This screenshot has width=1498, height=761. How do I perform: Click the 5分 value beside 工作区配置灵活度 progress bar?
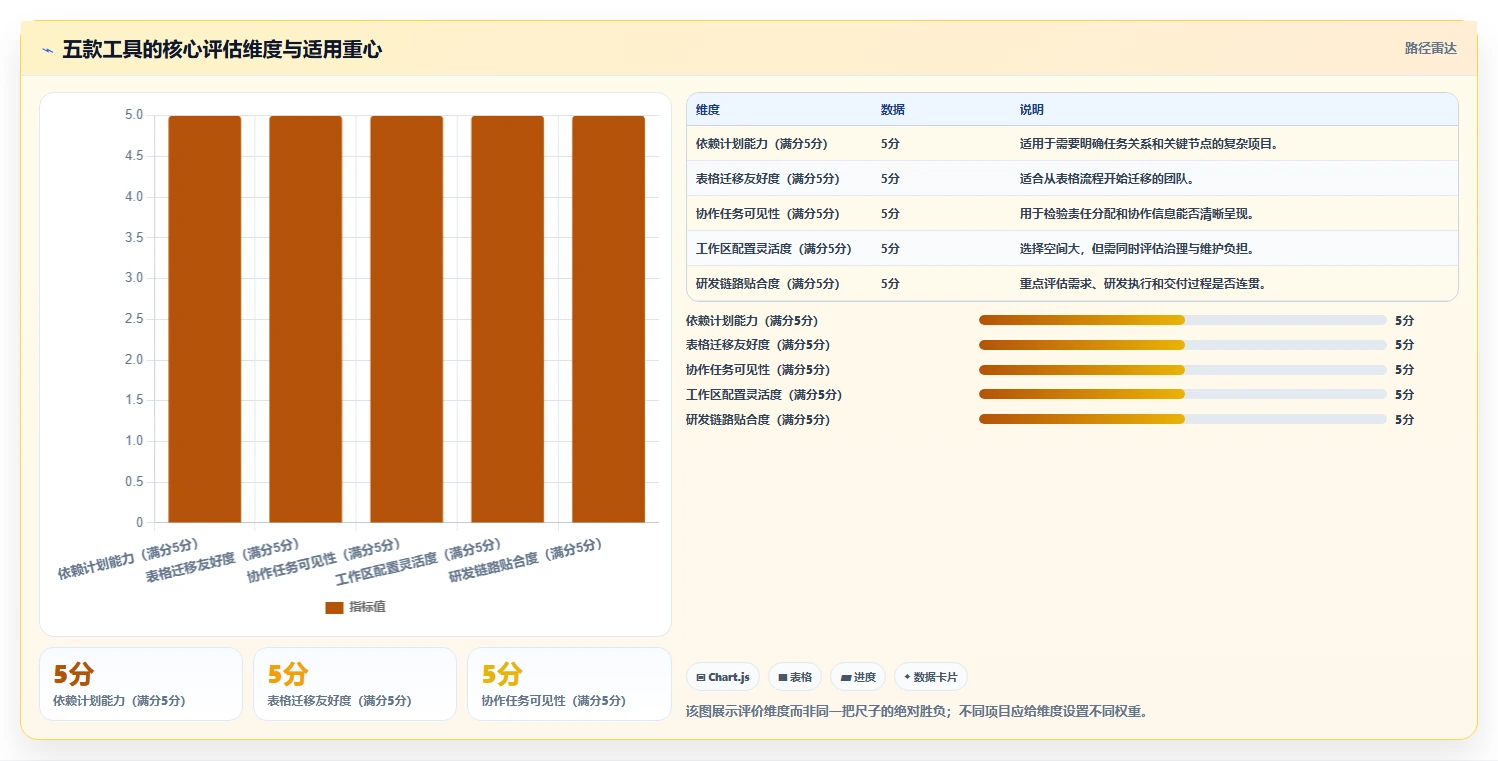1404,394
